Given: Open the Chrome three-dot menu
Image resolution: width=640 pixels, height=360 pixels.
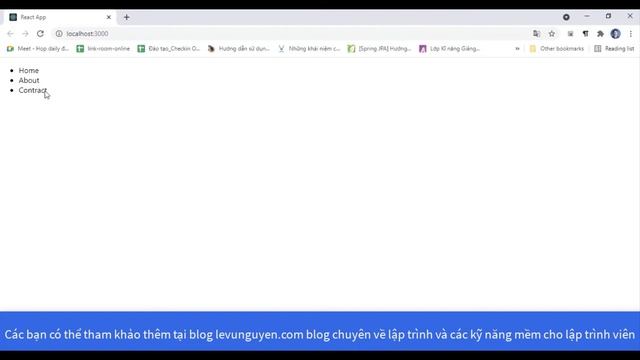Looking at the screenshot, I should (x=631, y=34).
